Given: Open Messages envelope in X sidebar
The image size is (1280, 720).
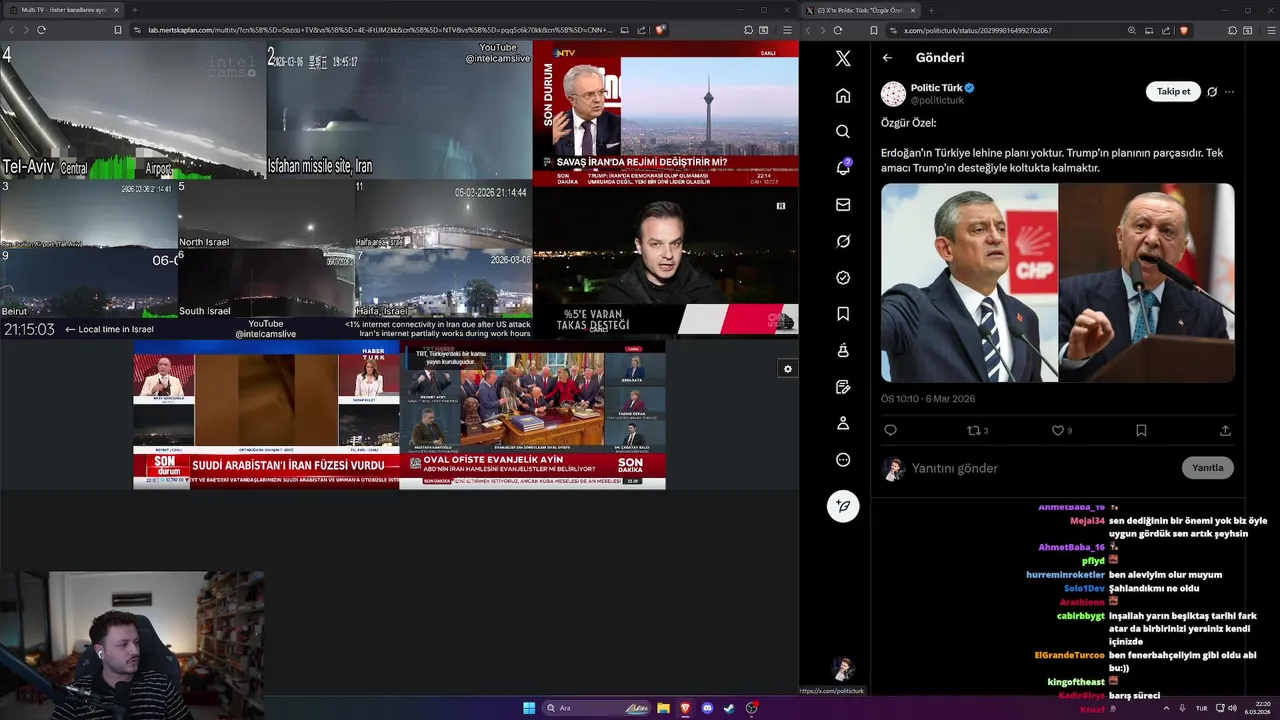Looking at the screenshot, I should [x=843, y=205].
